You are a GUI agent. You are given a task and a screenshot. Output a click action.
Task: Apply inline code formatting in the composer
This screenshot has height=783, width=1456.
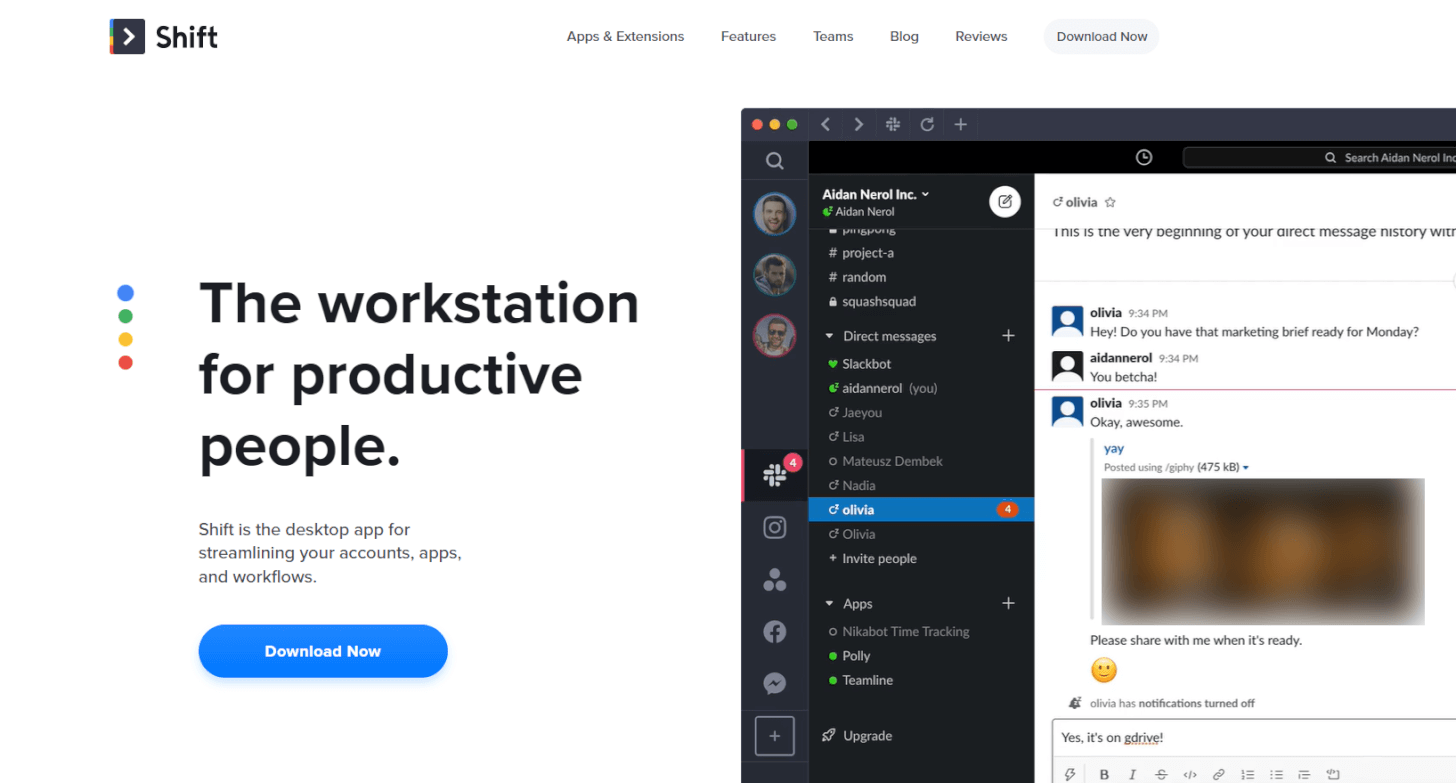[x=1190, y=774]
